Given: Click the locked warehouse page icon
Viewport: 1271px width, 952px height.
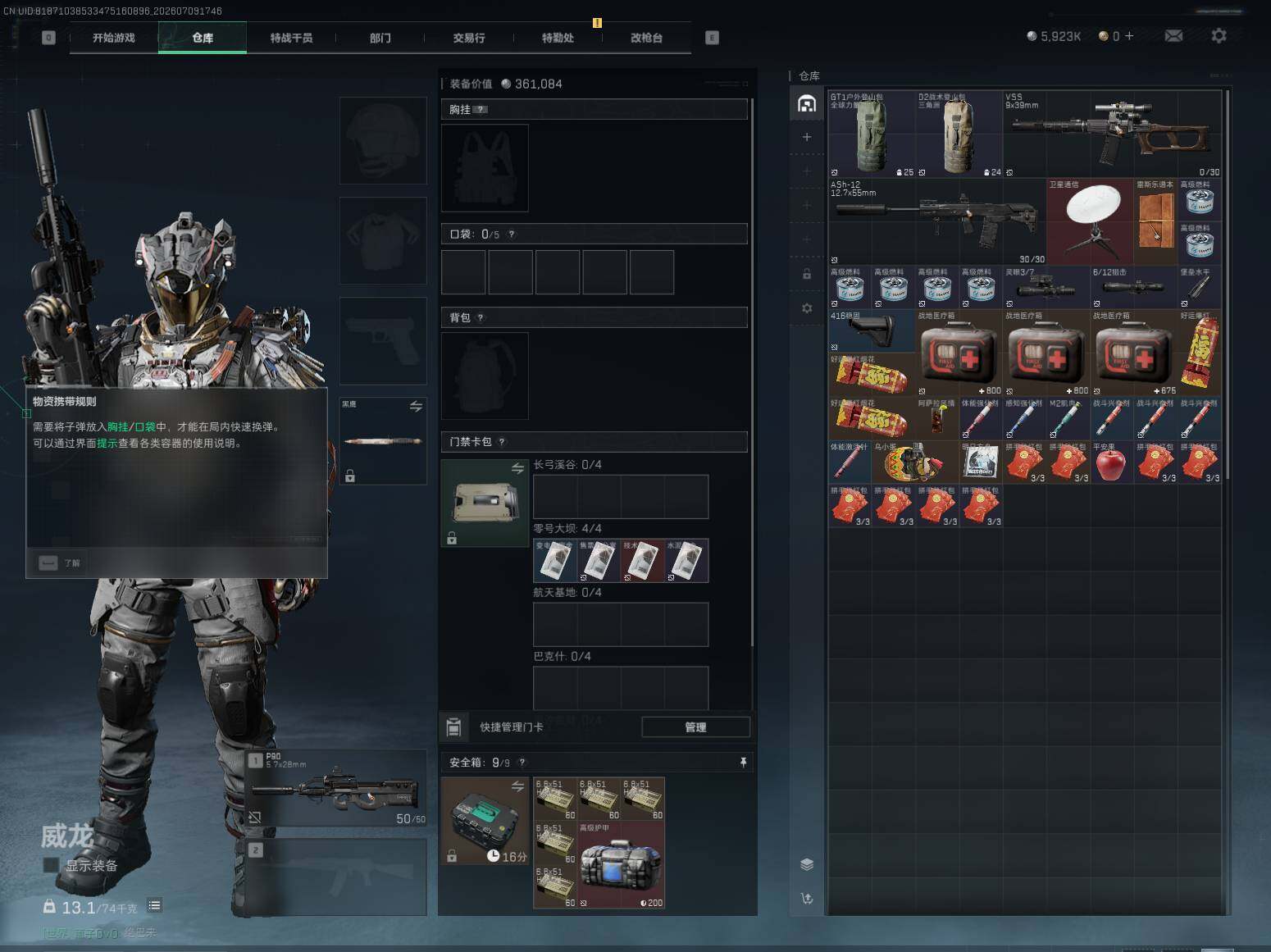Looking at the screenshot, I should [x=807, y=274].
